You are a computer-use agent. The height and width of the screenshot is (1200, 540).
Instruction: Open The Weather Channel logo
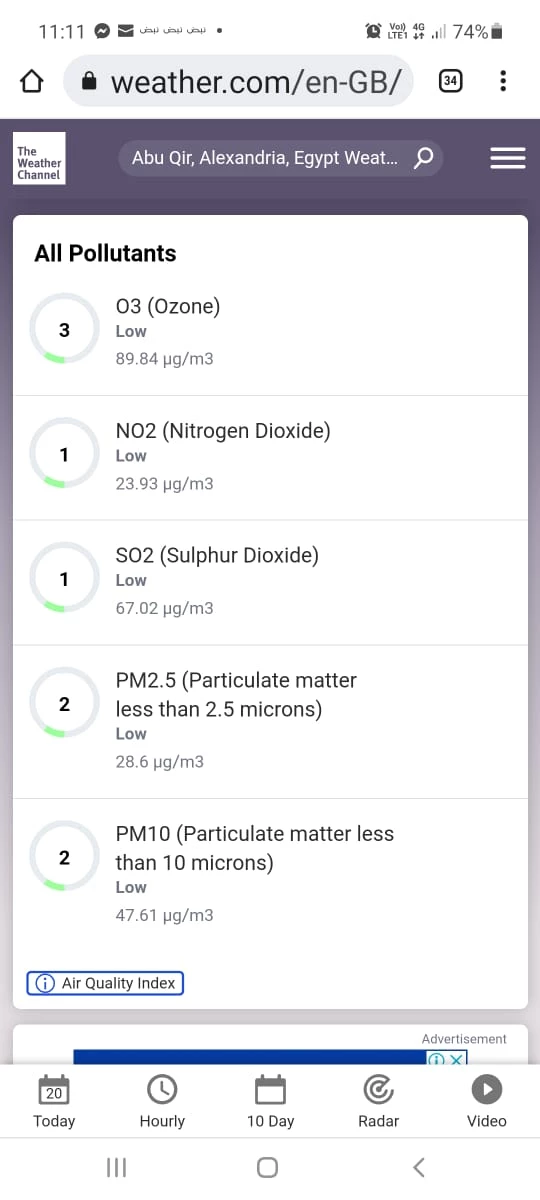39,158
